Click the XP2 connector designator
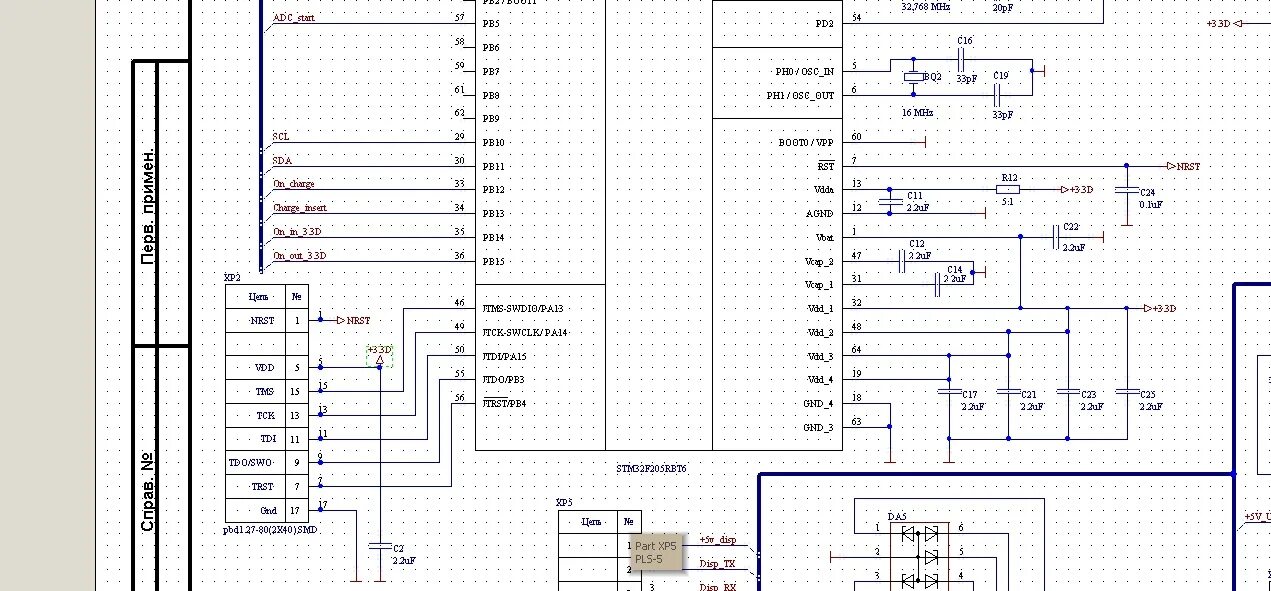This screenshot has height=591, width=1271. coord(232,276)
